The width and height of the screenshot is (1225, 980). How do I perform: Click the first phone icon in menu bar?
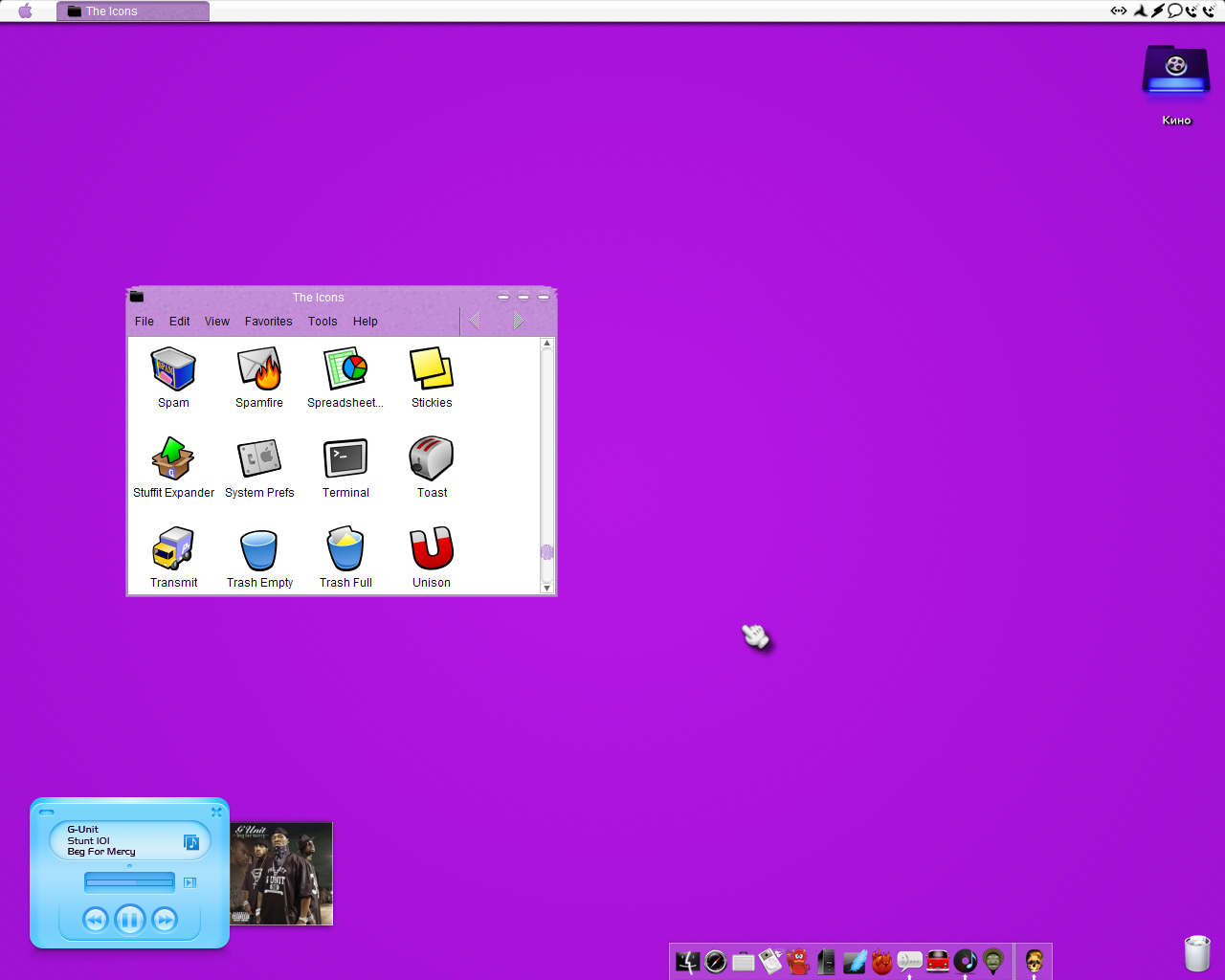1192,11
